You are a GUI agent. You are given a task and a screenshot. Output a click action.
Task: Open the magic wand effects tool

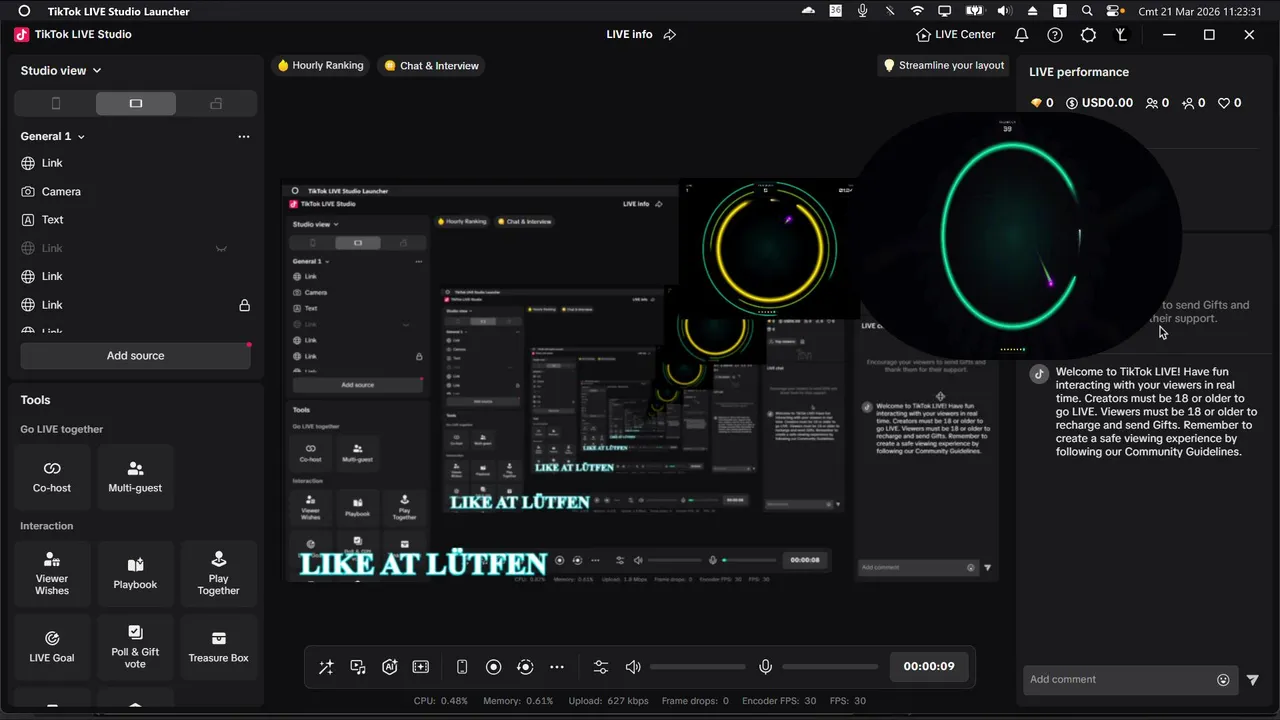pyautogui.click(x=326, y=667)
